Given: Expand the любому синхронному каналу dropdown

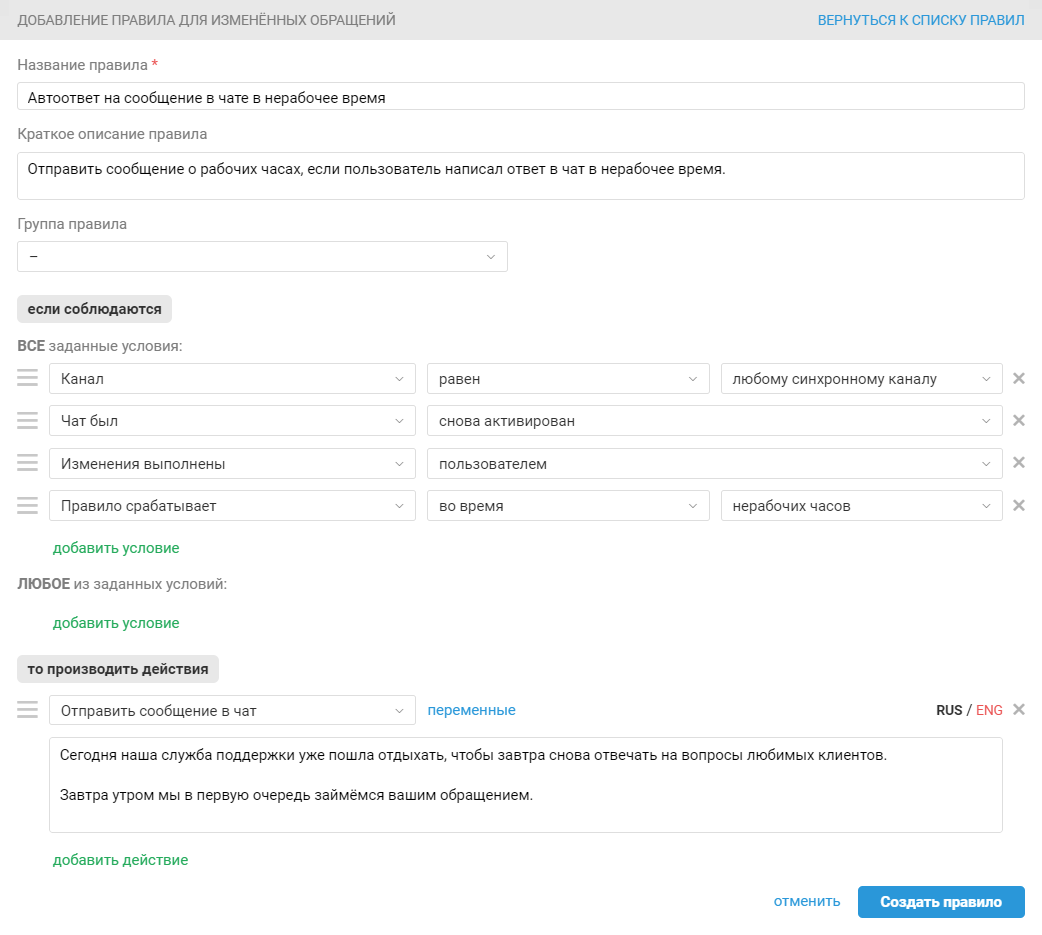Looking at the screenshot, I should pos(861,379).
